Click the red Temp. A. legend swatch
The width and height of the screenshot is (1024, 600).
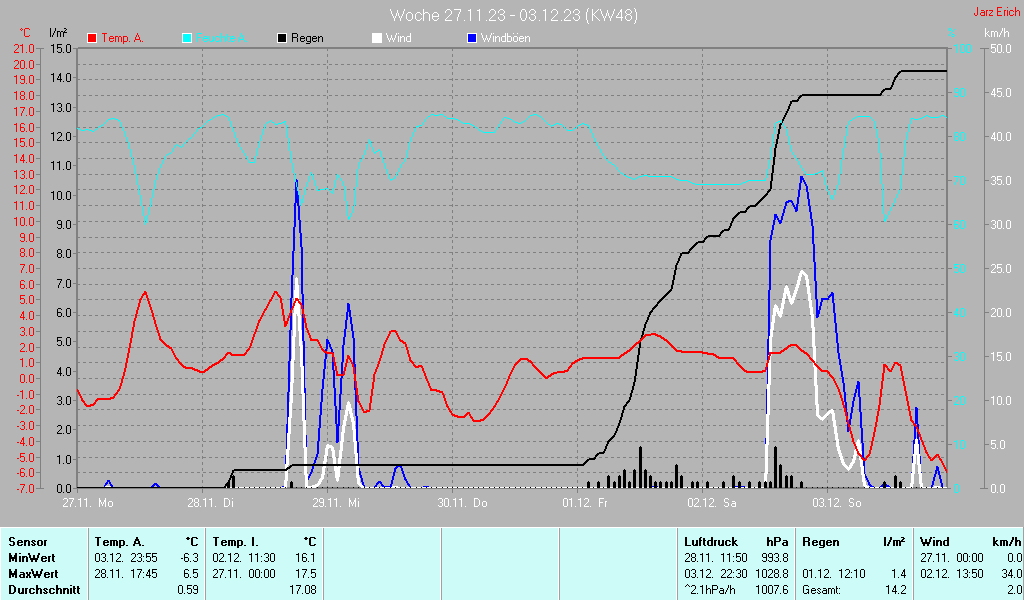point(92,39)
